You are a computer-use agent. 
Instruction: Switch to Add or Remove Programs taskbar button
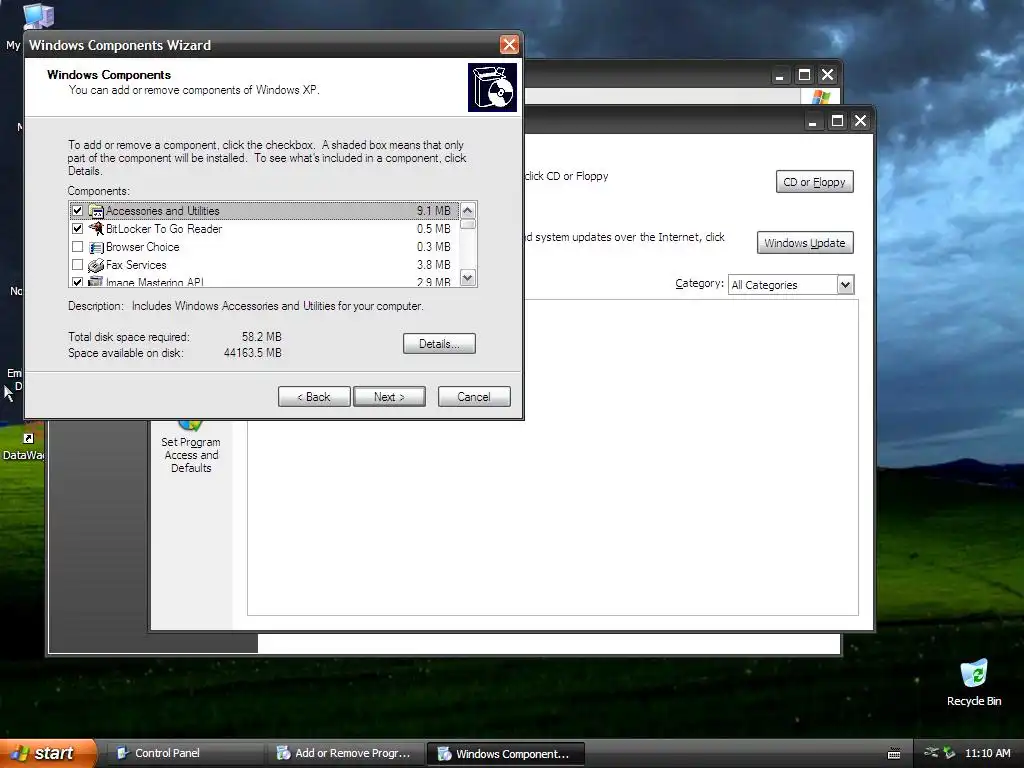[346, 753]
